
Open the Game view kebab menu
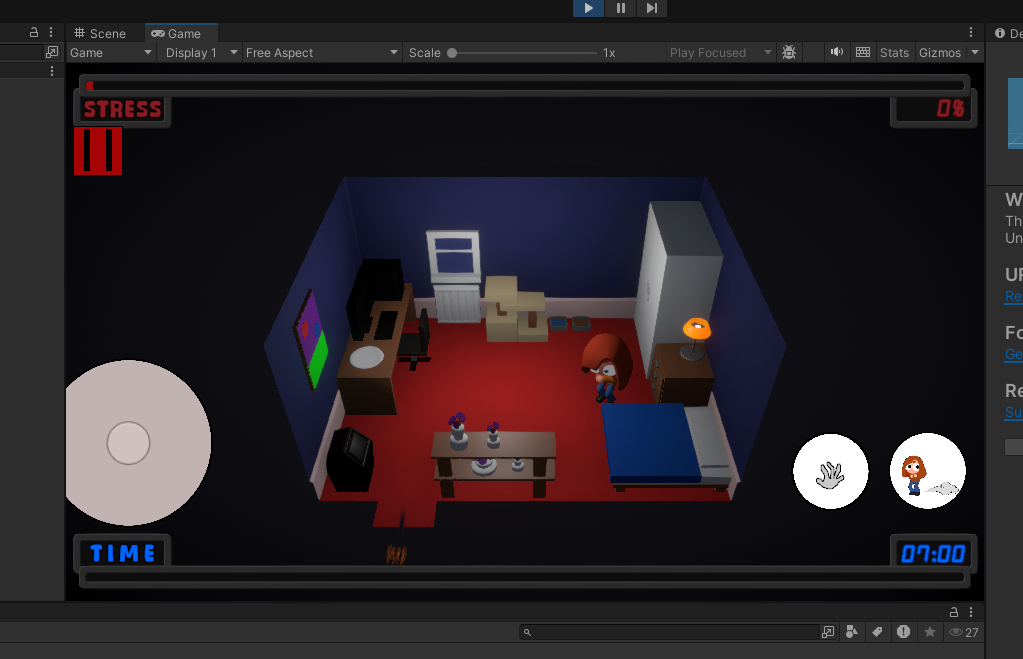[970, 32]
